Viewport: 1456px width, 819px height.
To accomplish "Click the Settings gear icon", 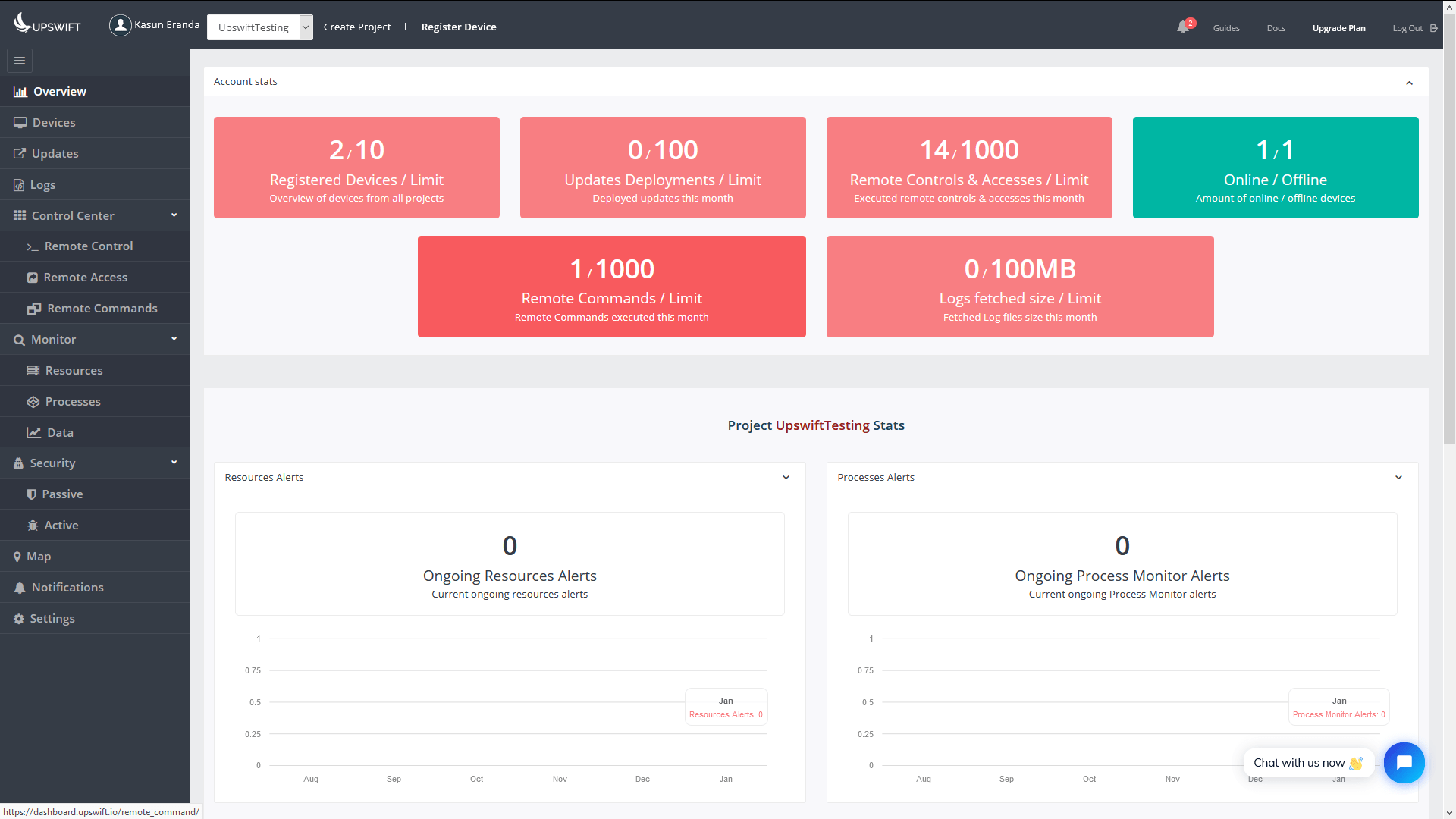I will point(19,619).
